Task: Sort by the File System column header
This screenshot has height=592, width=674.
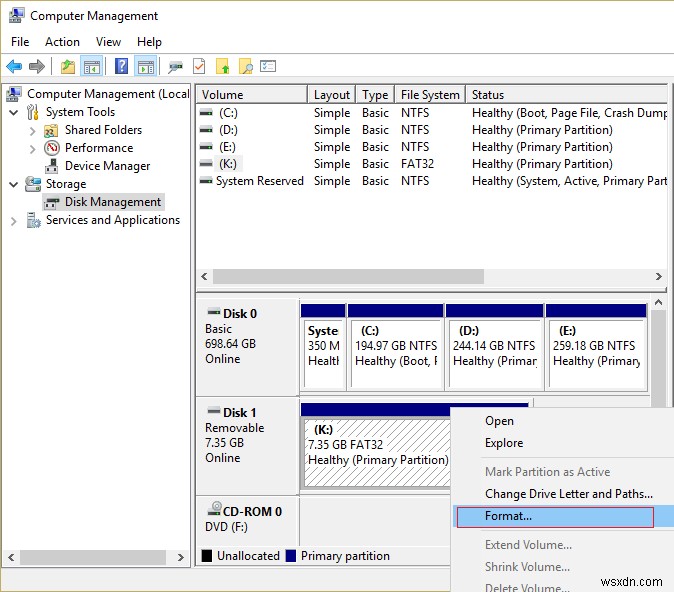Action: click(x=429, y=95)
